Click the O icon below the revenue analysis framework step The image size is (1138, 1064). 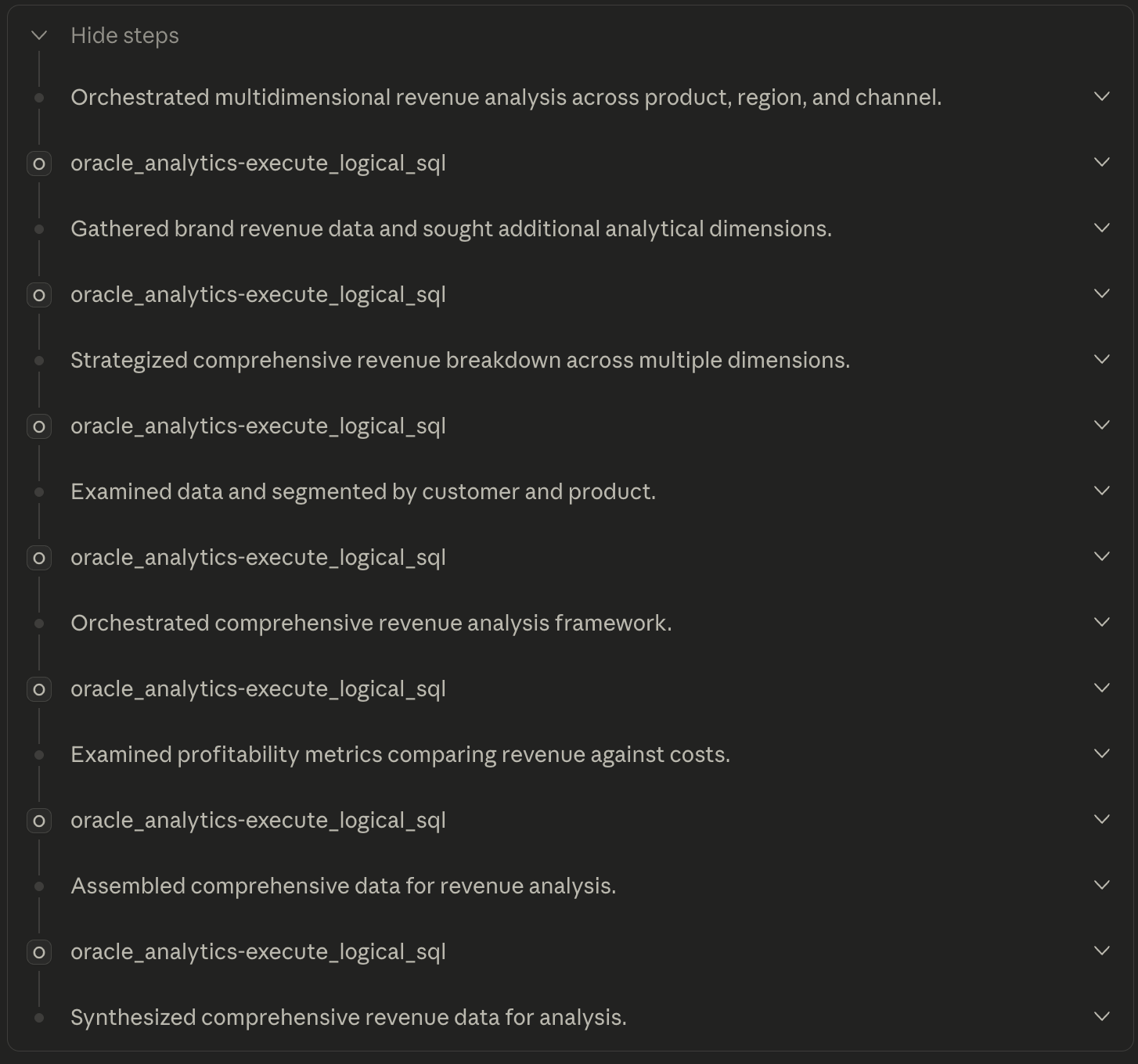coord(38,689)
